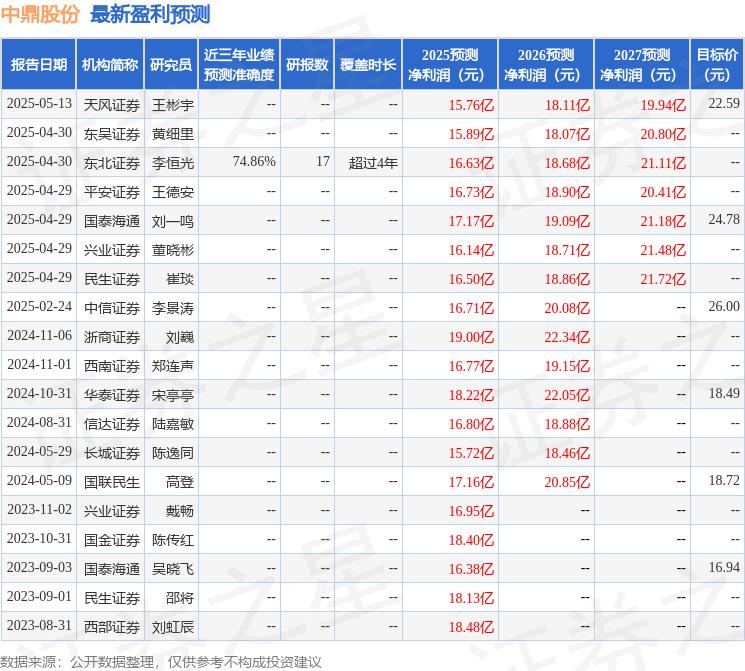Viewport: 745px width, 671px height.
Task: Select the 20.80亿 forecast value
Action: (663, 134)
